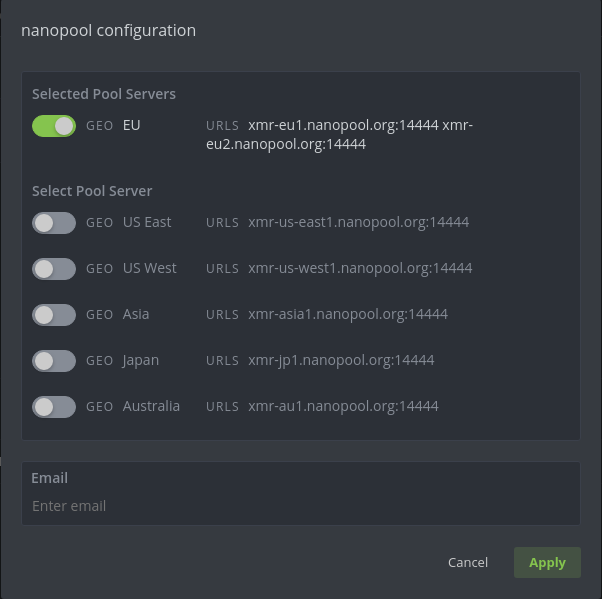Click the xmr-jp1.nanopool.org:14444 URL text
Screen dimensions: 602x599
tap(341, 360)
